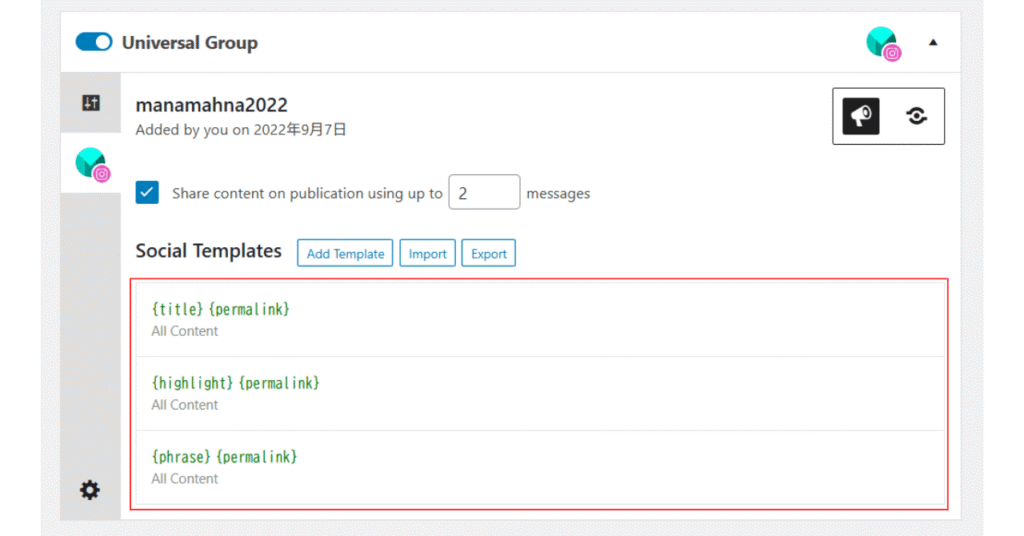
Task: Click the manamahna2022 account name
Action: [x=212, y=105]
